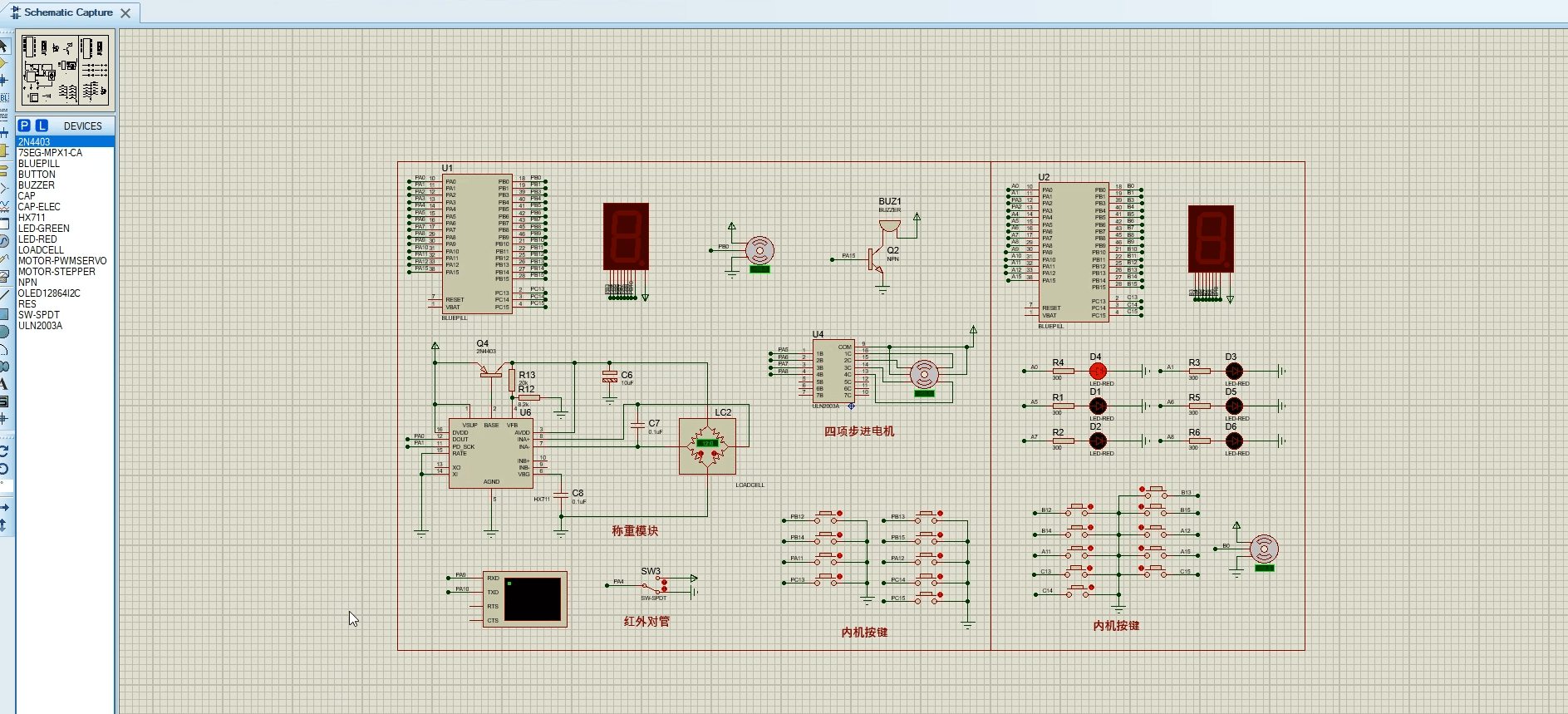Click the lit red LED D4
This screenshot has height=714, width=1568.
pos(1098,371)
